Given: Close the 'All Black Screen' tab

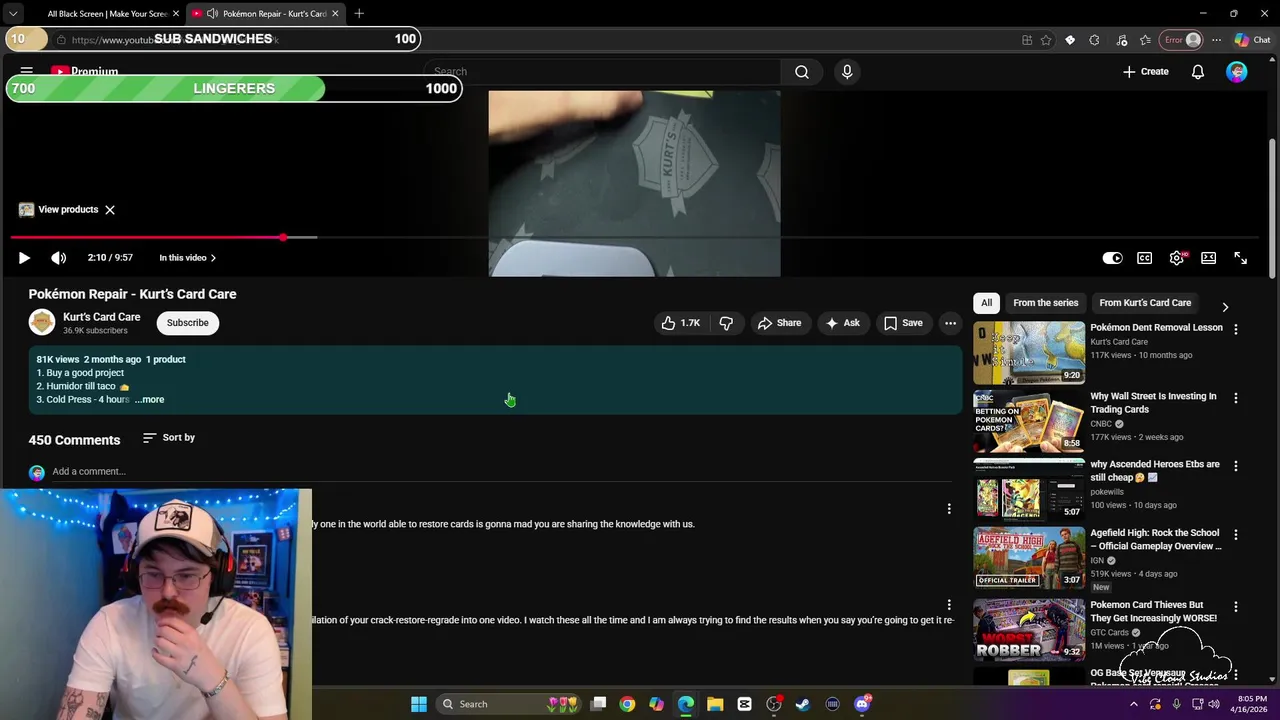Looking at the screenshot, I should (x=176, y=14).
